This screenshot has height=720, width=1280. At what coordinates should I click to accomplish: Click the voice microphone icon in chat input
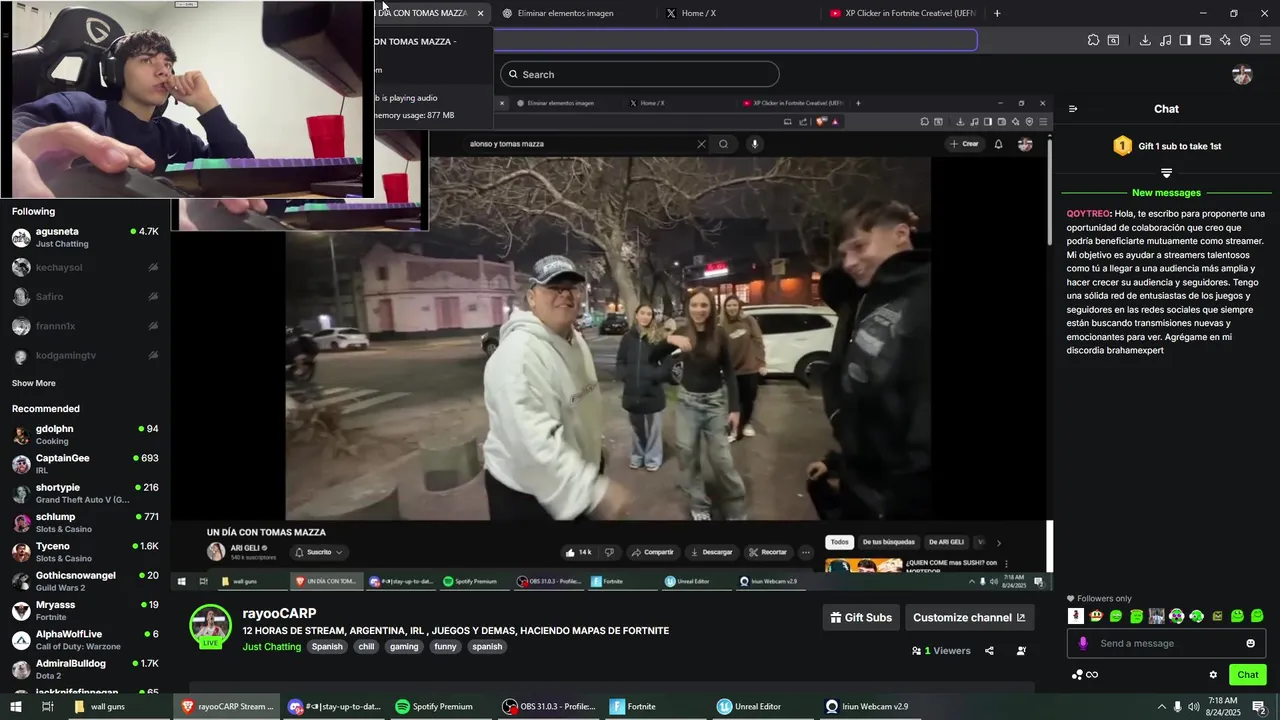[x=1083, y=643]
